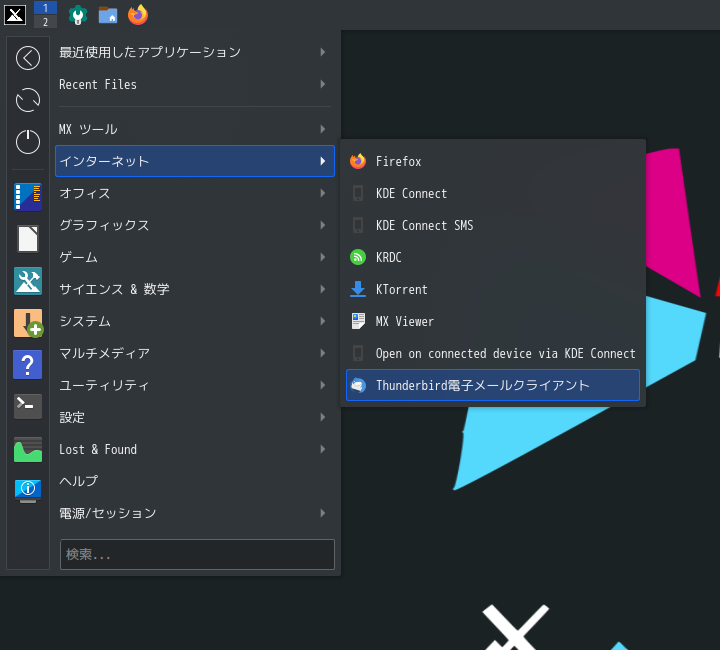Click the Firefox icon in Internet submenu
The width and height of the screenshot is (720, 650).
pyautogui.click(x=358, y=161)
